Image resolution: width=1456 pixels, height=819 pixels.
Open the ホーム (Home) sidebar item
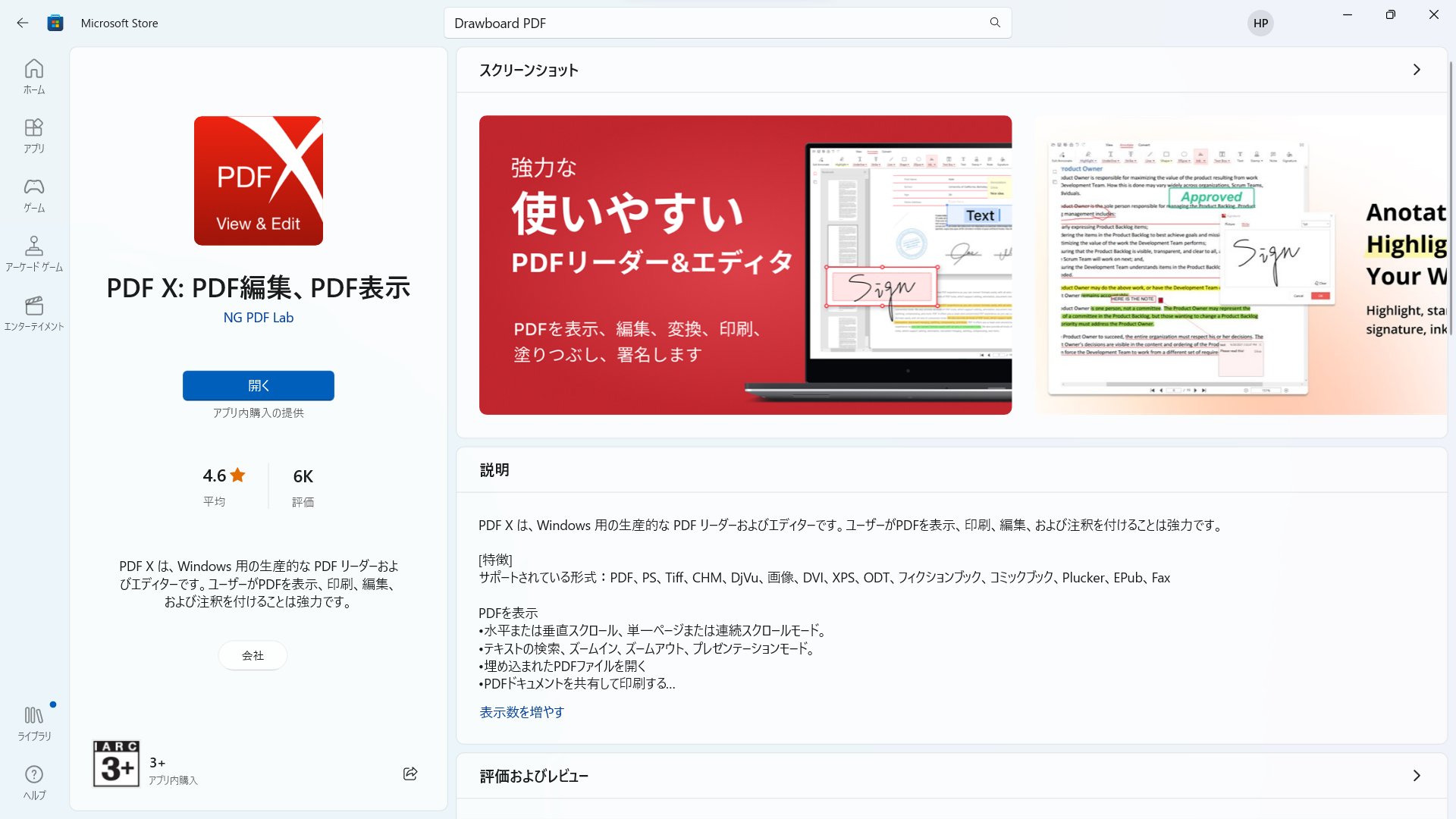point(34,77)
